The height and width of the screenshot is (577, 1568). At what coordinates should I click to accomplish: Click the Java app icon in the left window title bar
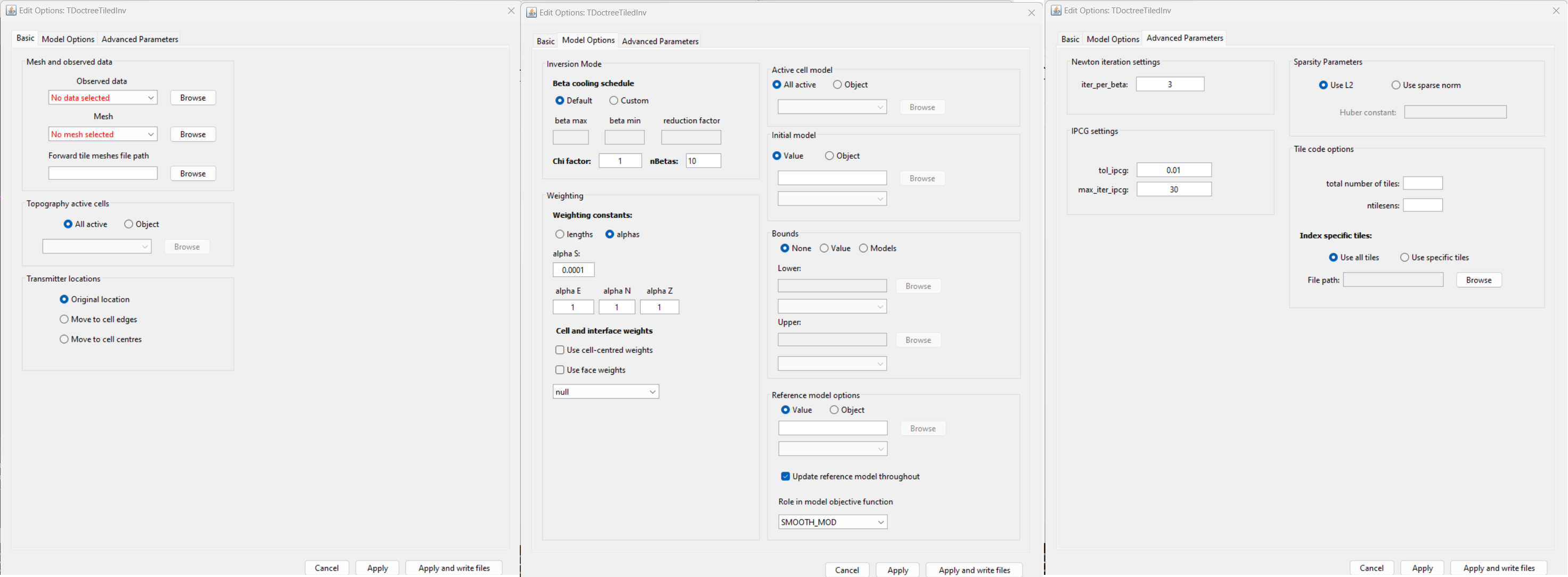coord(11,10)
